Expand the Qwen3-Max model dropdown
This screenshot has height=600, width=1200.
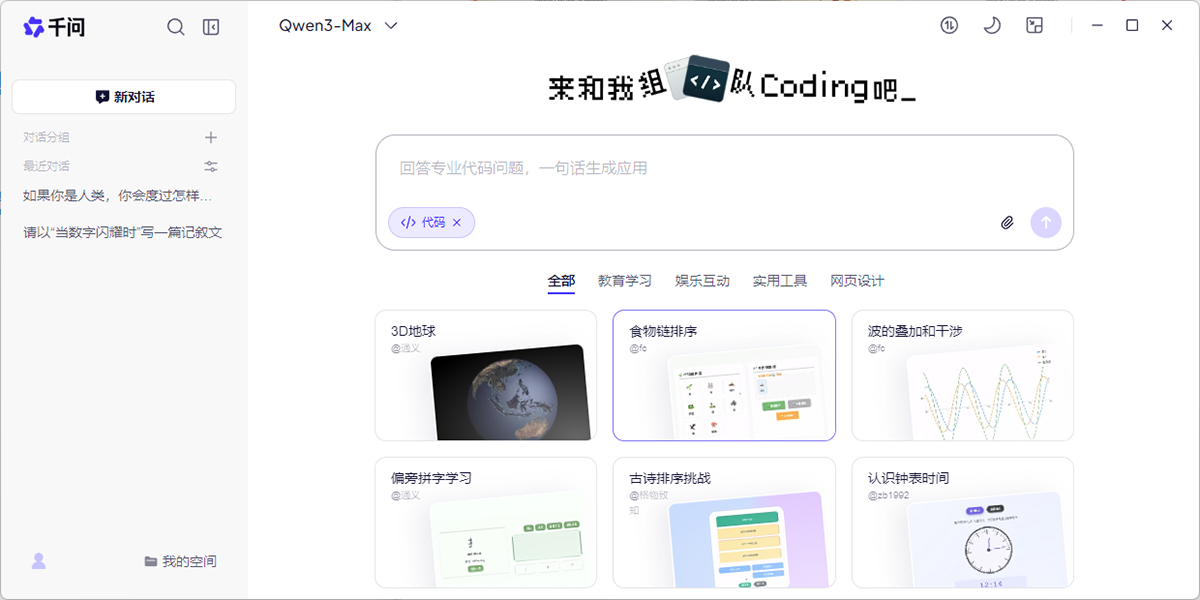[x=338, y=26]
